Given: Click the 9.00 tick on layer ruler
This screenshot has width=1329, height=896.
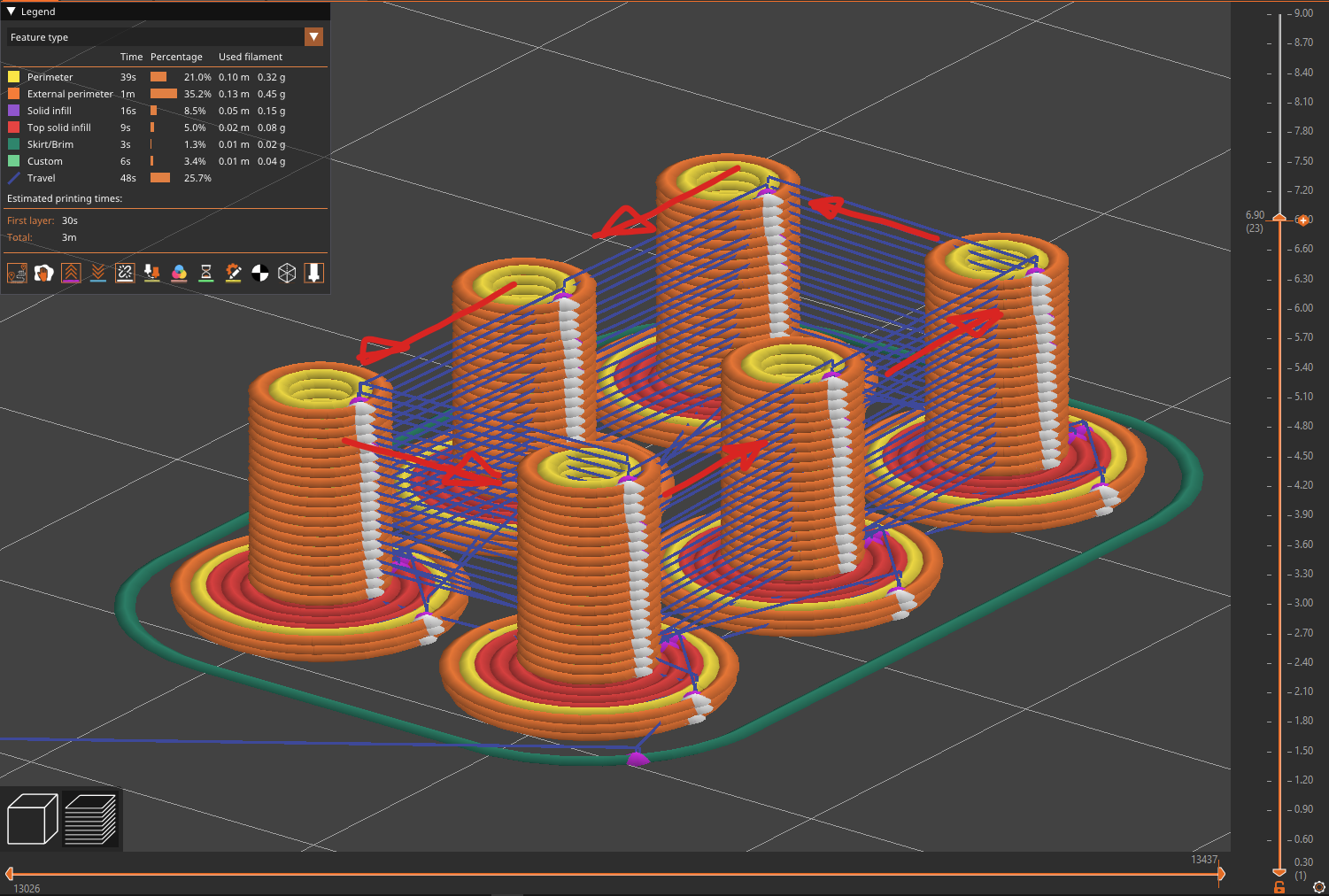Looking at the screenshot, I should (x=1303, y=13).
